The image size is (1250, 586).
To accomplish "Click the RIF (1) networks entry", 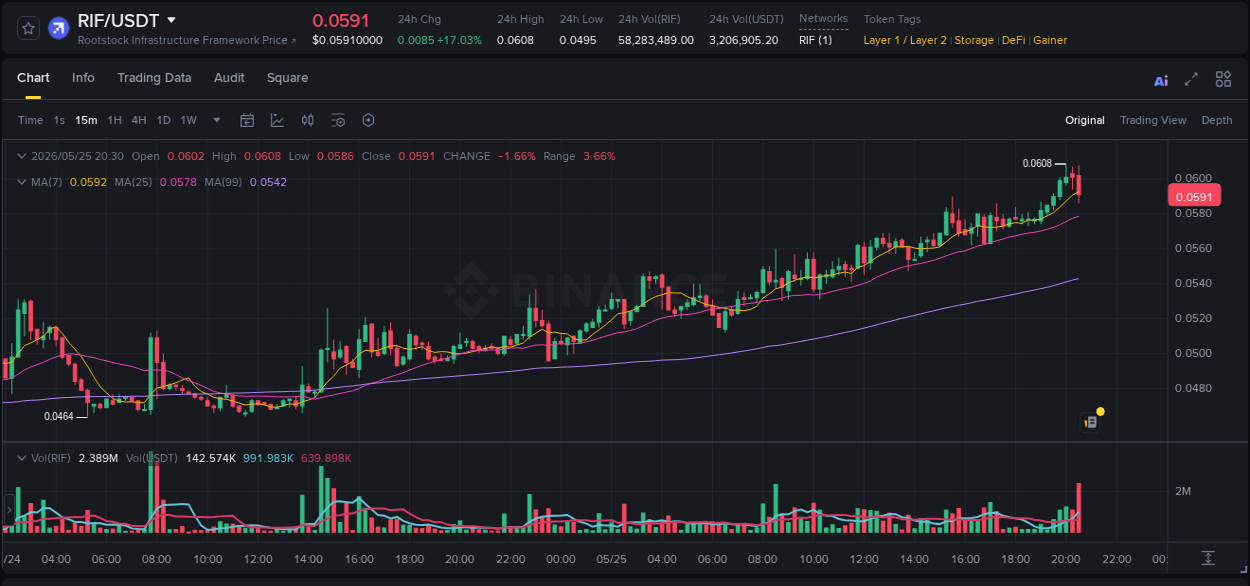I will pos(815,40).
